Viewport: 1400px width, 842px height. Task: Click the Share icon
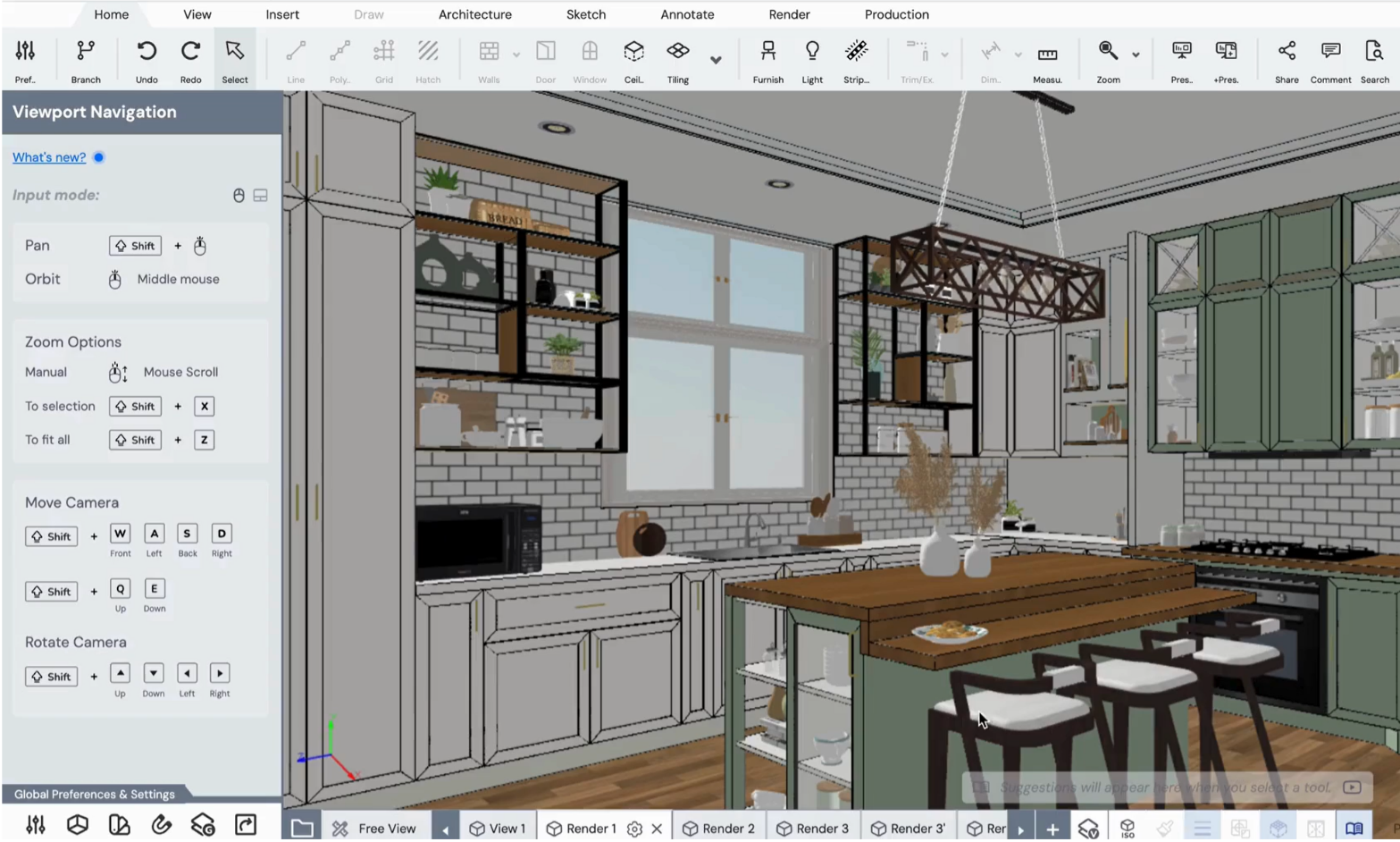tap(1286, 60)
